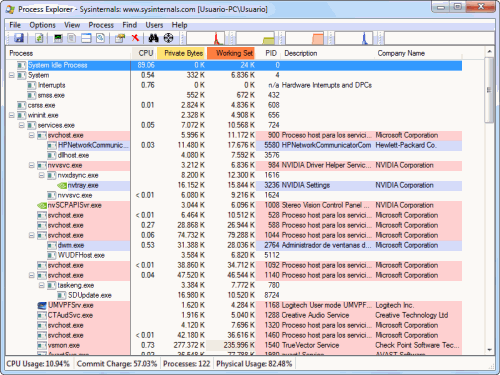Click 'Physical Usage: 82.48%' in status bar
Image resolution: width=500 pixels, height=375 pixels.
pos(254,364)
